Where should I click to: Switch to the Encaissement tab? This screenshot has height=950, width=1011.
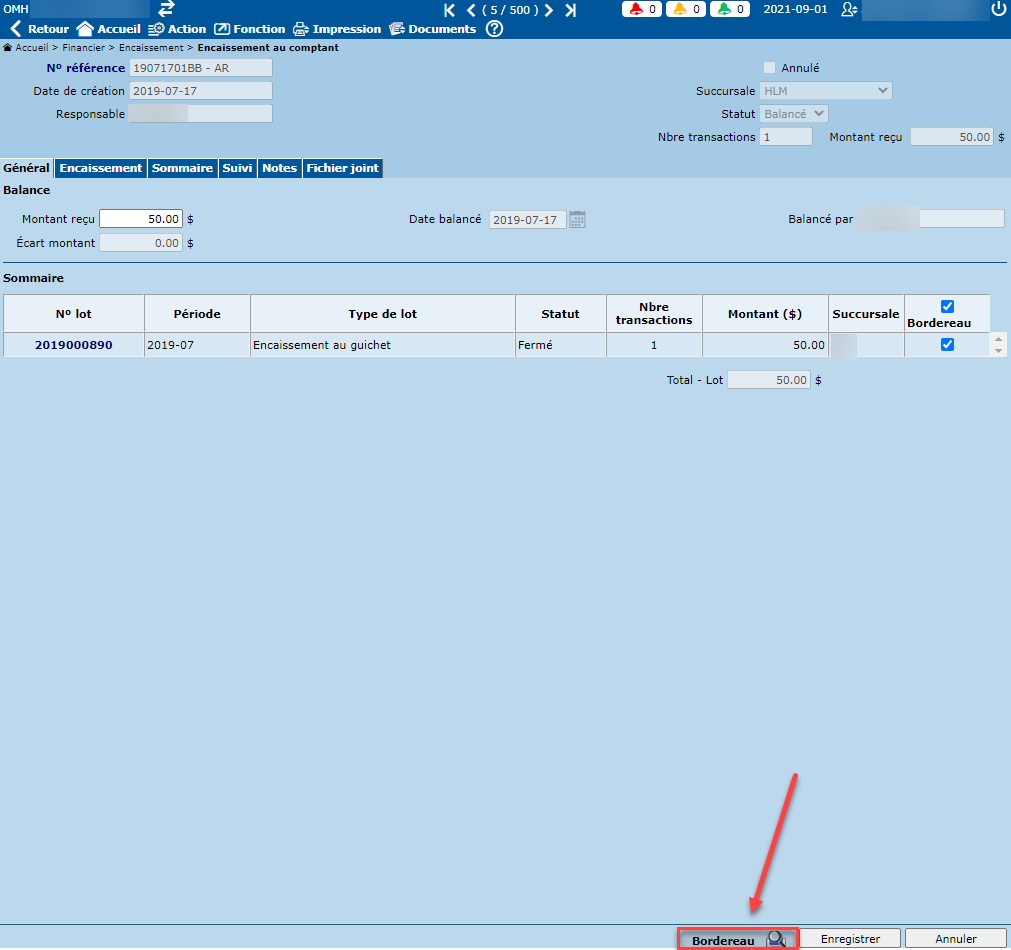[x=101, y=168]
